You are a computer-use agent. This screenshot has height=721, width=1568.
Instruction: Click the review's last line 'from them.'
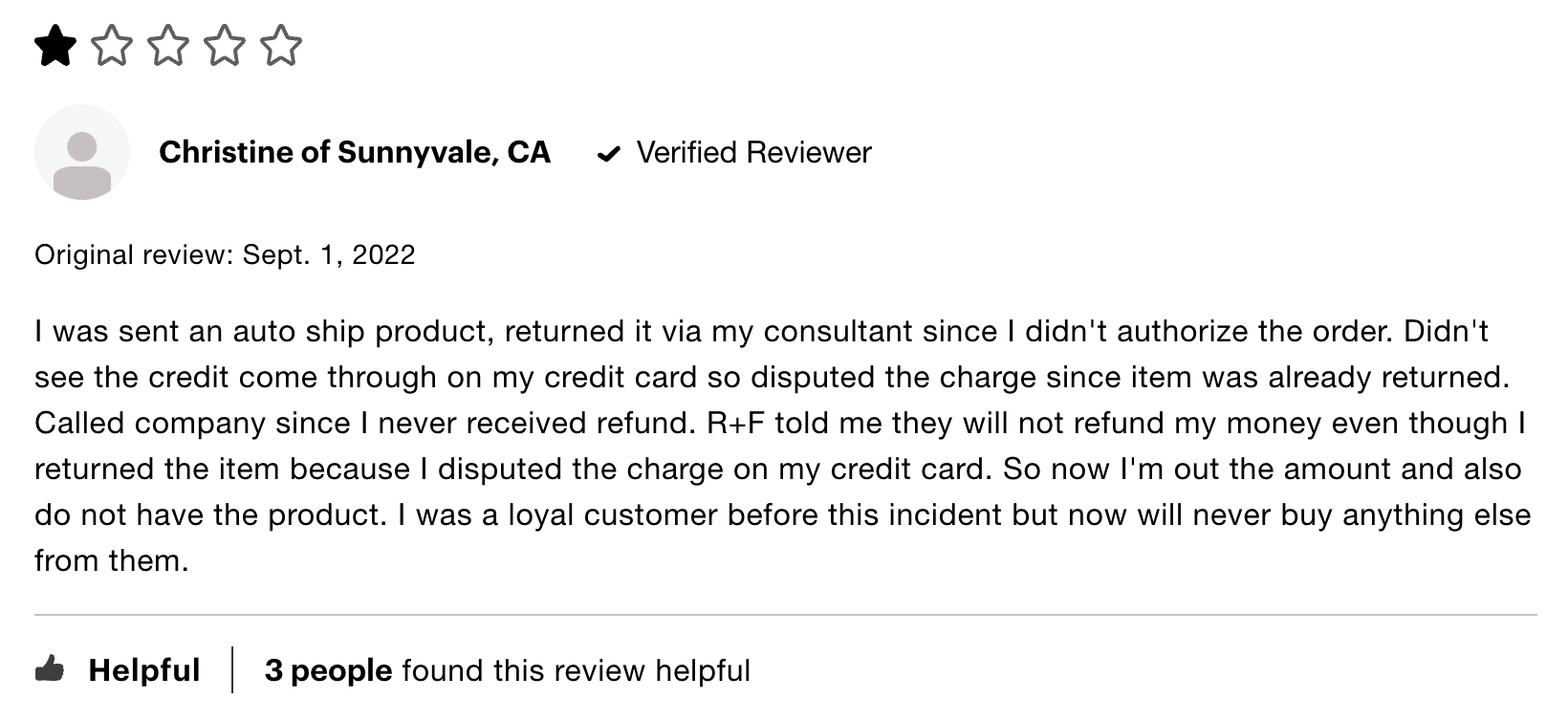coord(112,560)
